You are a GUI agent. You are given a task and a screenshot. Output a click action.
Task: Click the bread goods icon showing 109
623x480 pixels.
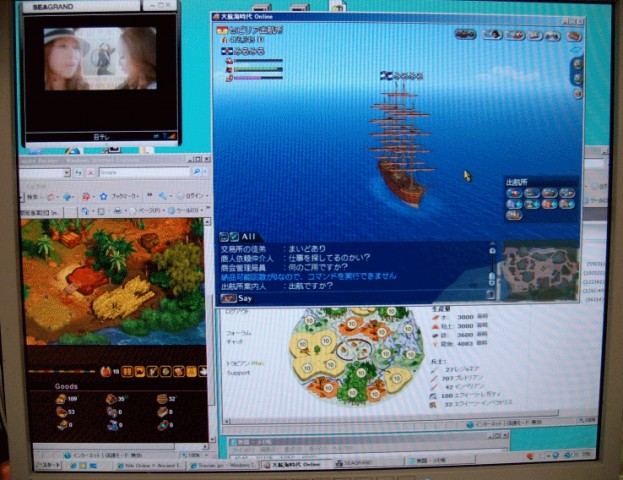tap(61, 399)
